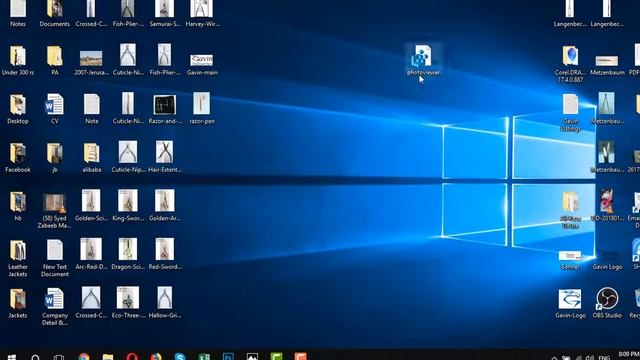640x360 pixels.
Task: Select the photoviewer desktop icon
Action: click(x=423, y=60)
